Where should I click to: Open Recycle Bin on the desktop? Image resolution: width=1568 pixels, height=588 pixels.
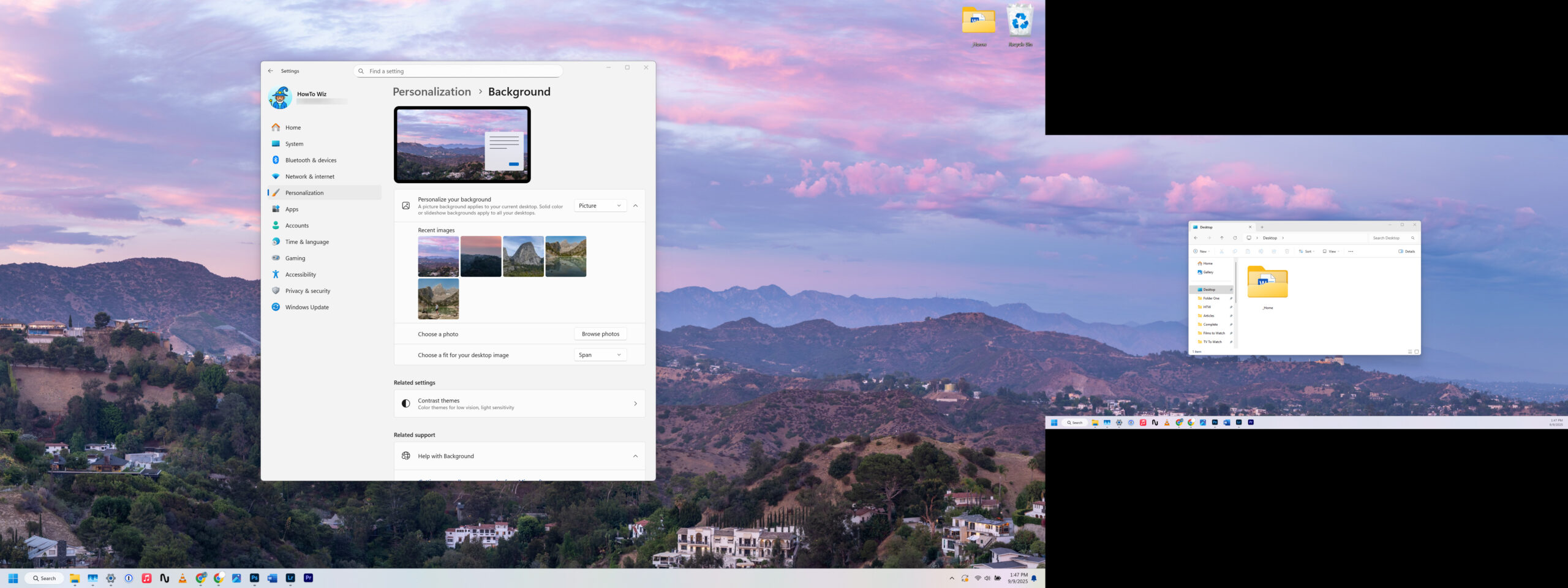point(1020,24)
